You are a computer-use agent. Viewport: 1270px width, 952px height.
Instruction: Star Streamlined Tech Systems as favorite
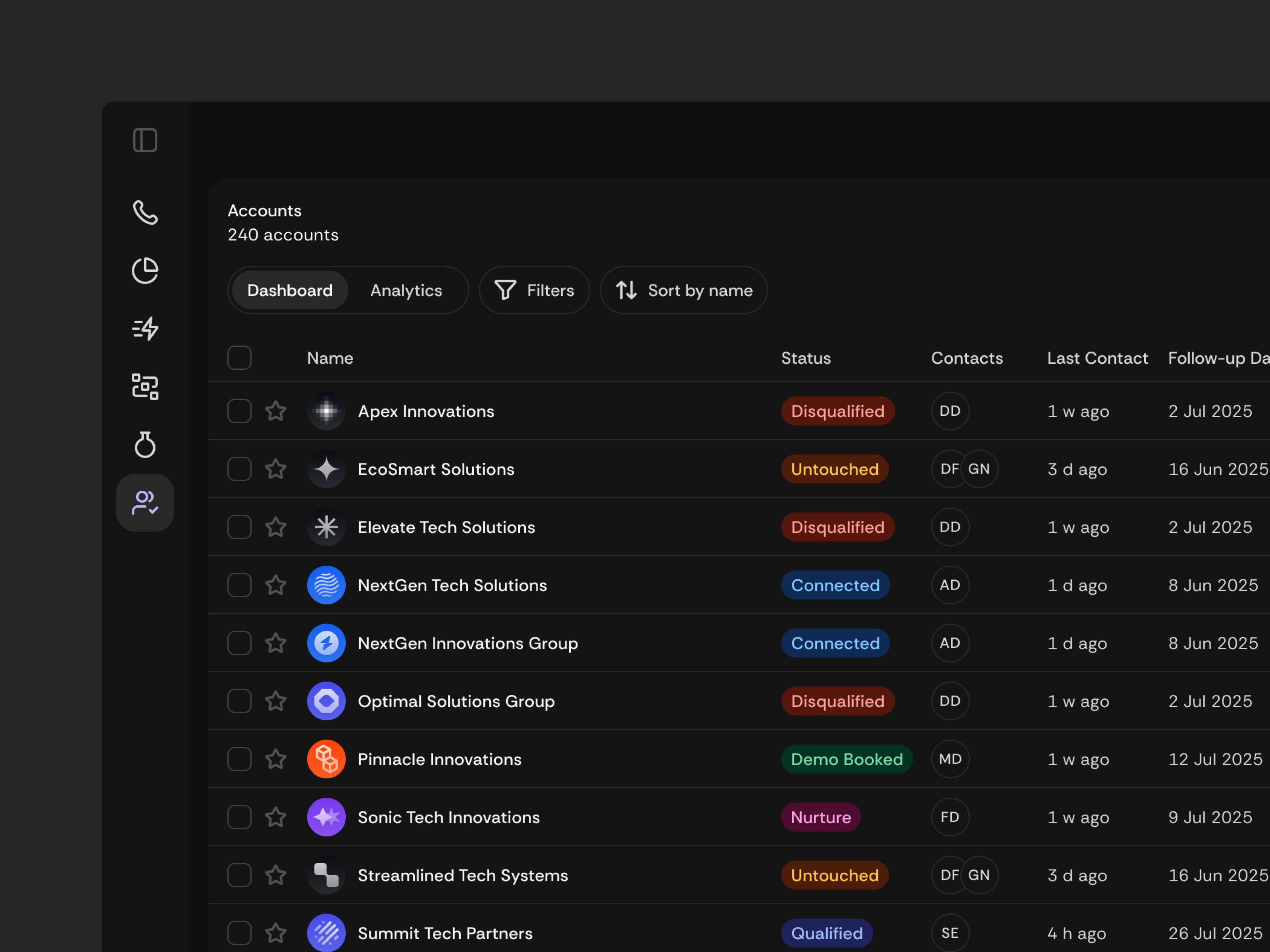click(x=275, y=875)
